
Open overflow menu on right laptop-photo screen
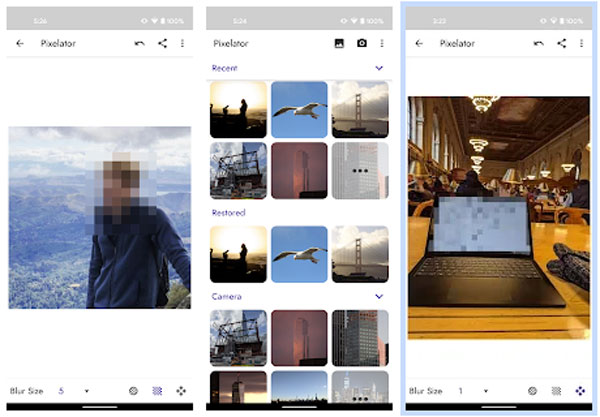pos(582,43)
